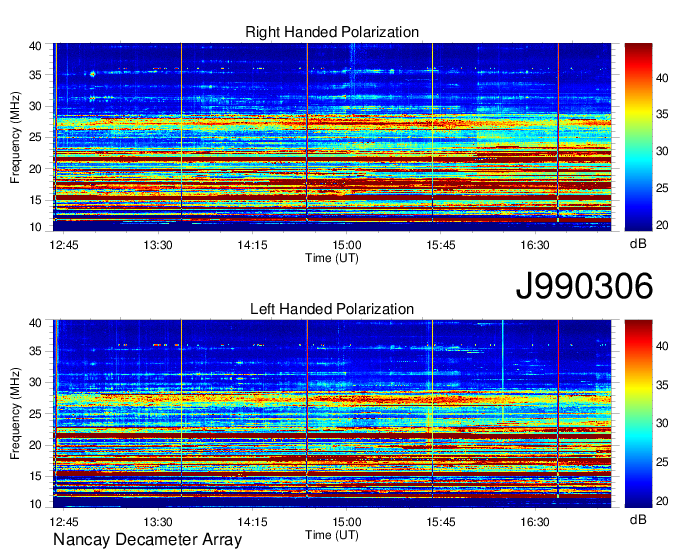Click 10 MHz frequency tick of right-handed plot

tap(35, 227)
